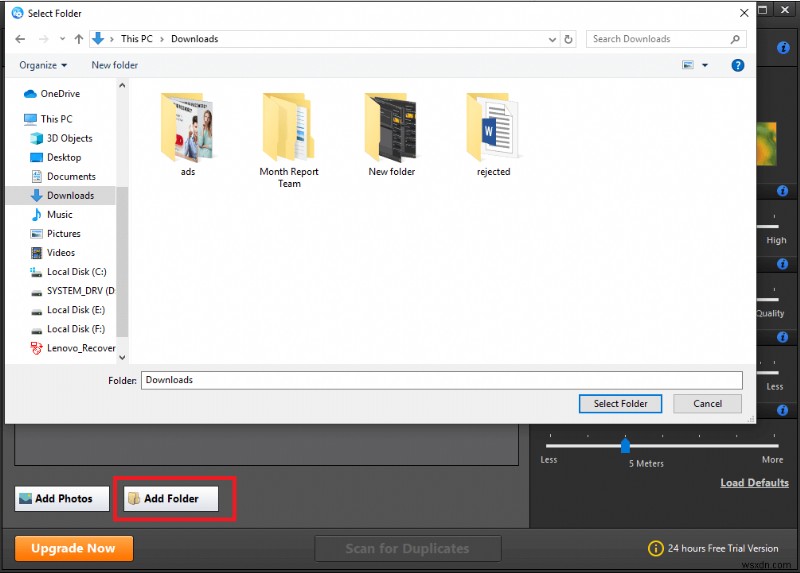Open Lenovo_Recovery drive in sidebar
This screenshot has height=573, width=800.
point(80,348)
